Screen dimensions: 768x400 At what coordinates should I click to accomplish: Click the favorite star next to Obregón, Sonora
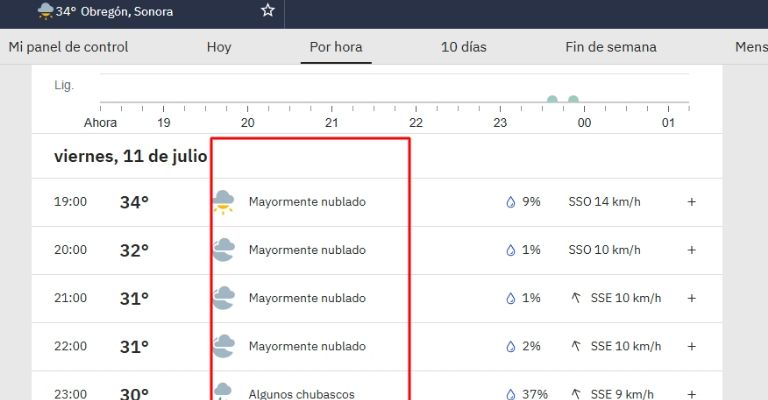(x=267, y=10)
